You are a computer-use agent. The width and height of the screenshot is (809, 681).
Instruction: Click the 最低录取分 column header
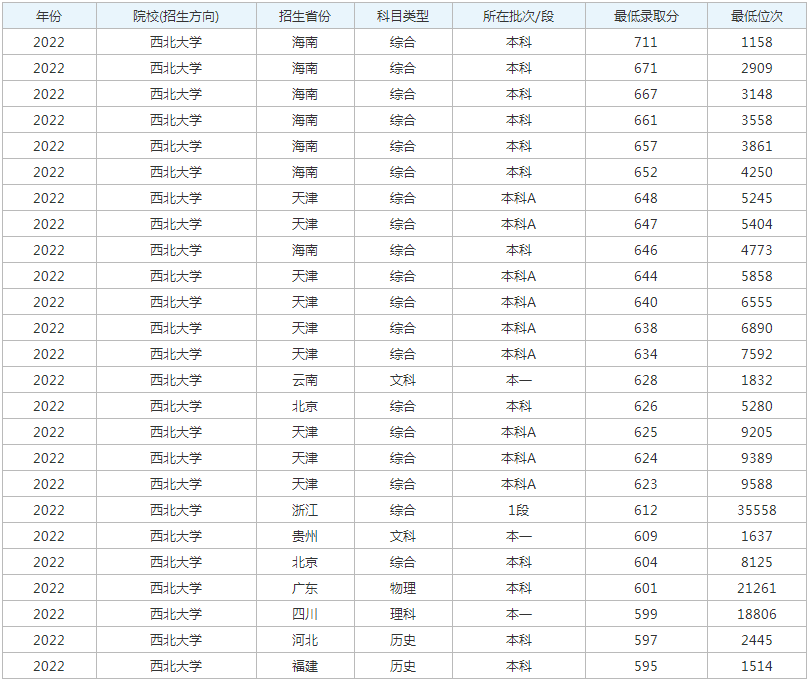(x=646, y=16)
